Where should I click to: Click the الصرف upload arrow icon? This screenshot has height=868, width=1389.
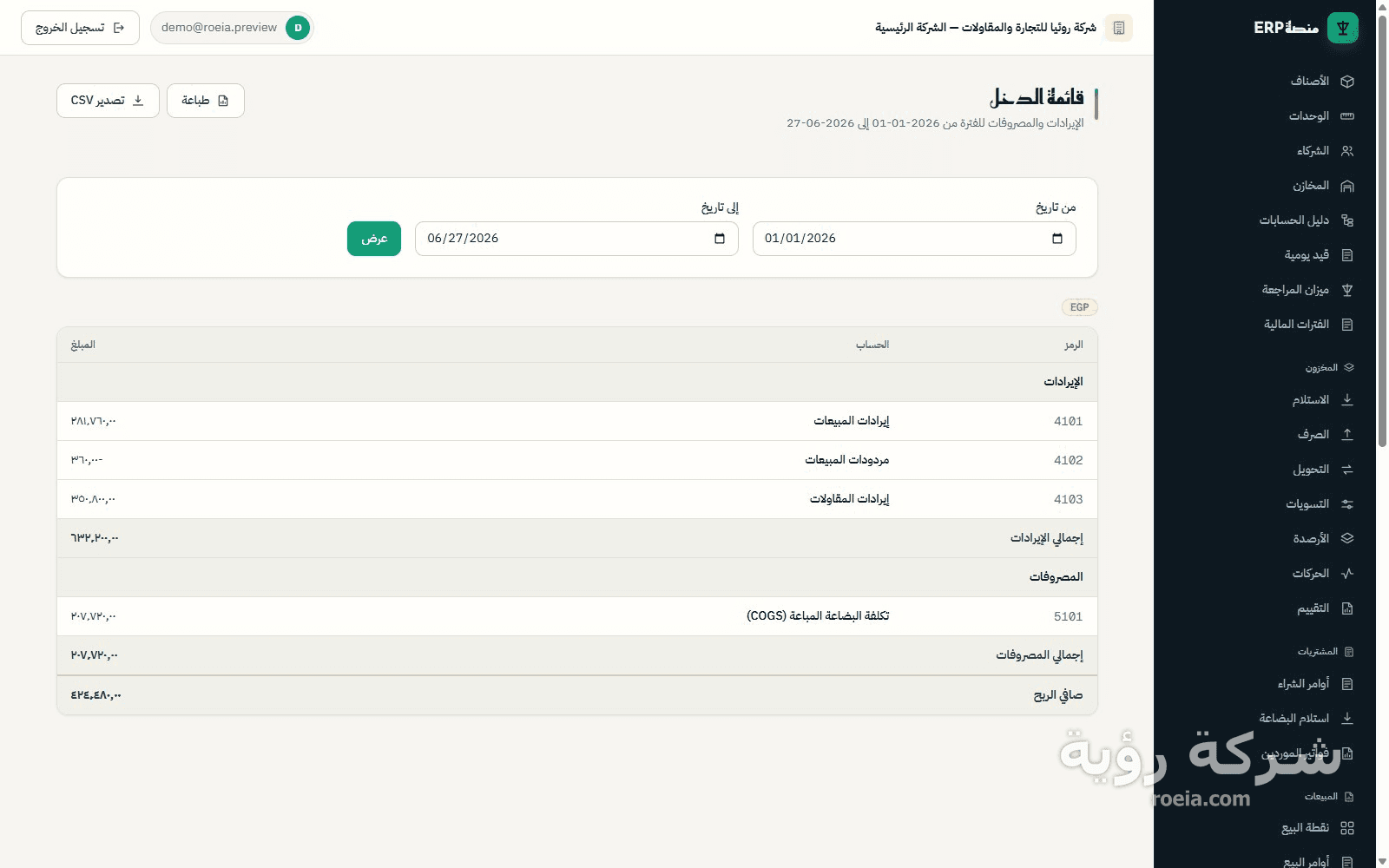(x=1347, y=435)
